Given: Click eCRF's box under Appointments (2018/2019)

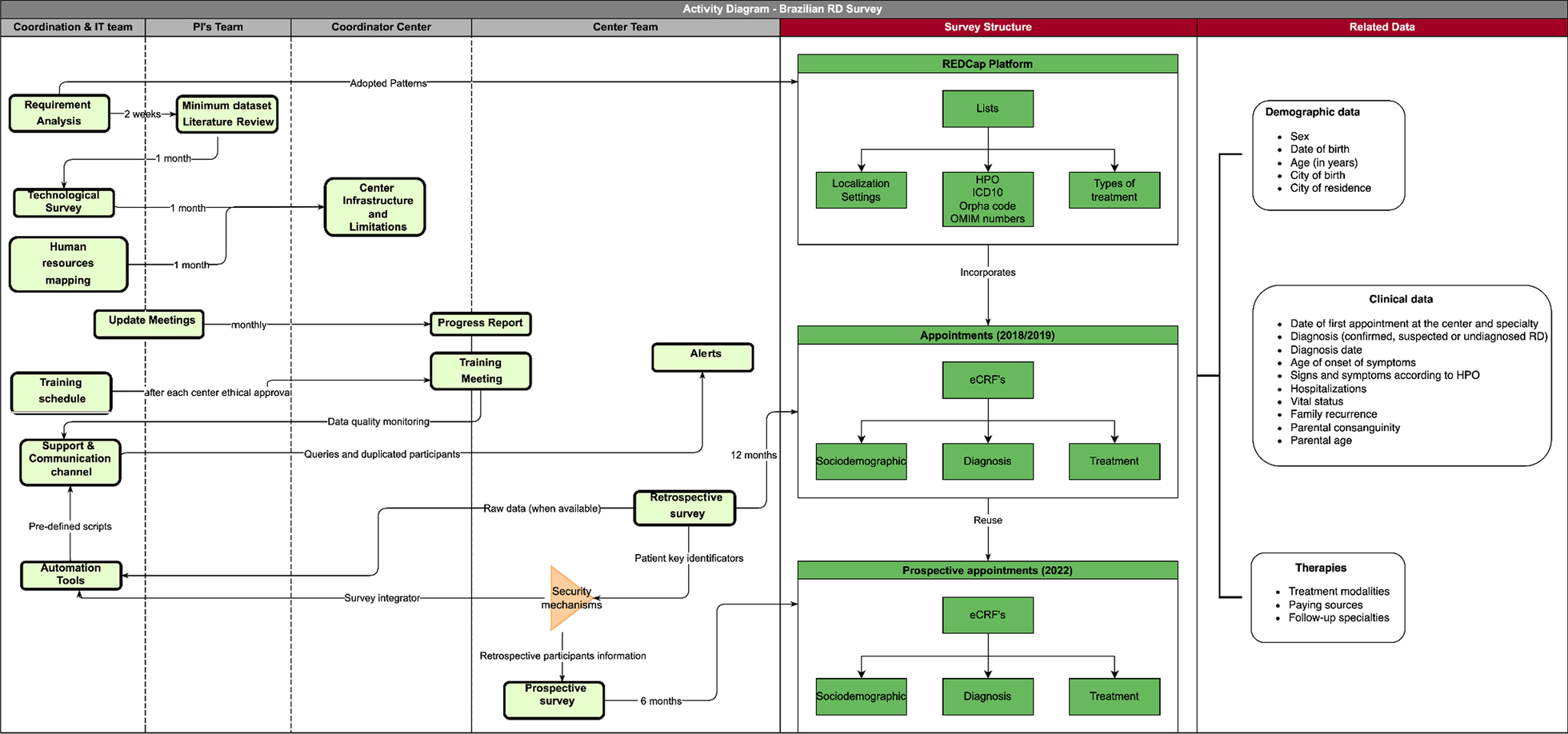Looking at the screenshot, I should pos(987,380).
